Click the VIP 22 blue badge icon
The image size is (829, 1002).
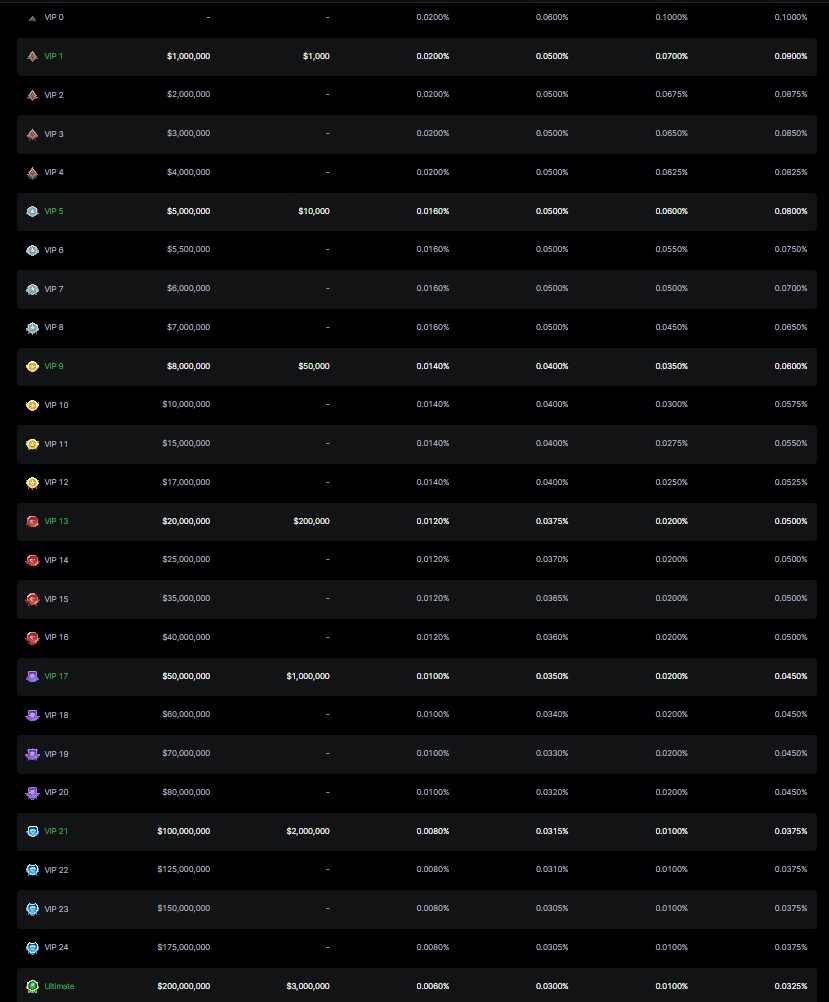(32, 870)
